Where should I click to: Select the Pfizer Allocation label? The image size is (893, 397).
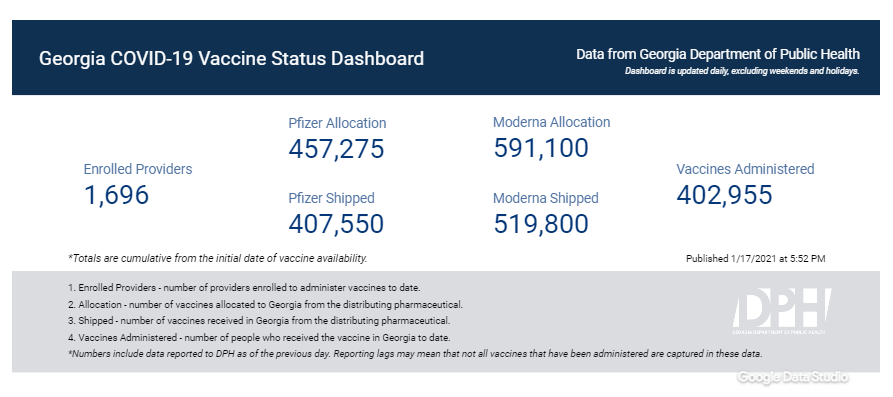tap(337, 123)
